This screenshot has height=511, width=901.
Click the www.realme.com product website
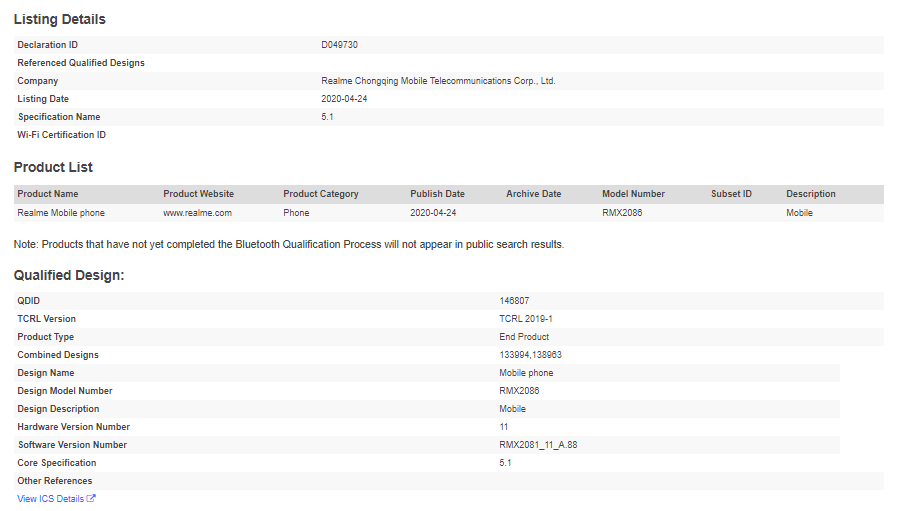click(x=197, y=213)
